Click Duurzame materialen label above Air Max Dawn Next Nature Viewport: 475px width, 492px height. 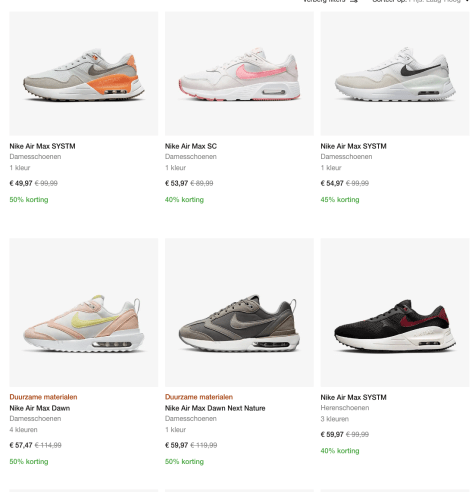(x=199, y=397)
